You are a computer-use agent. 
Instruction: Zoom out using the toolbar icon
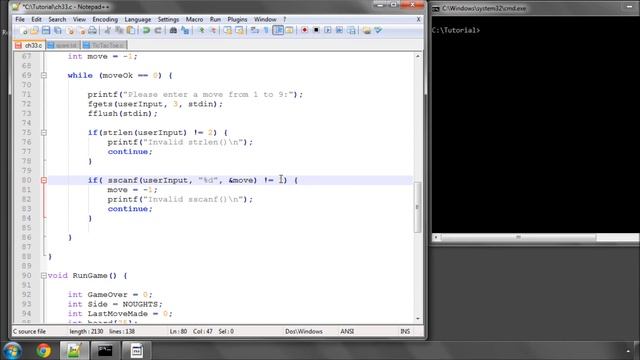(213, 31)
